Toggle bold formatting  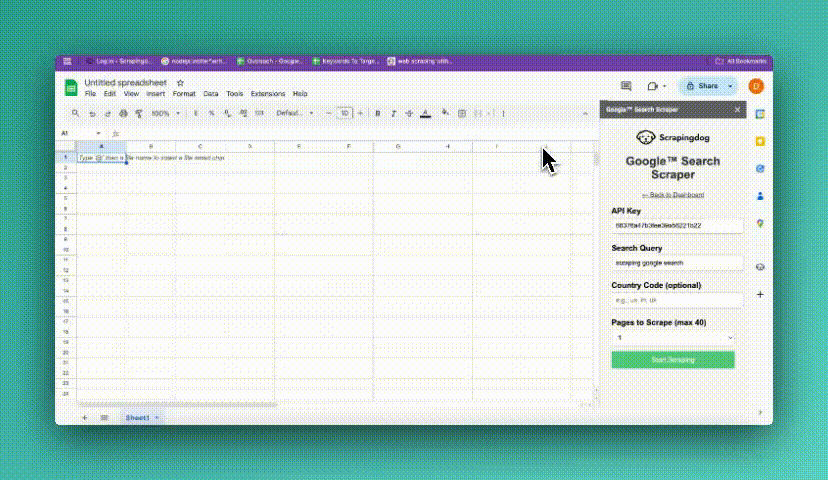point(378,114)
